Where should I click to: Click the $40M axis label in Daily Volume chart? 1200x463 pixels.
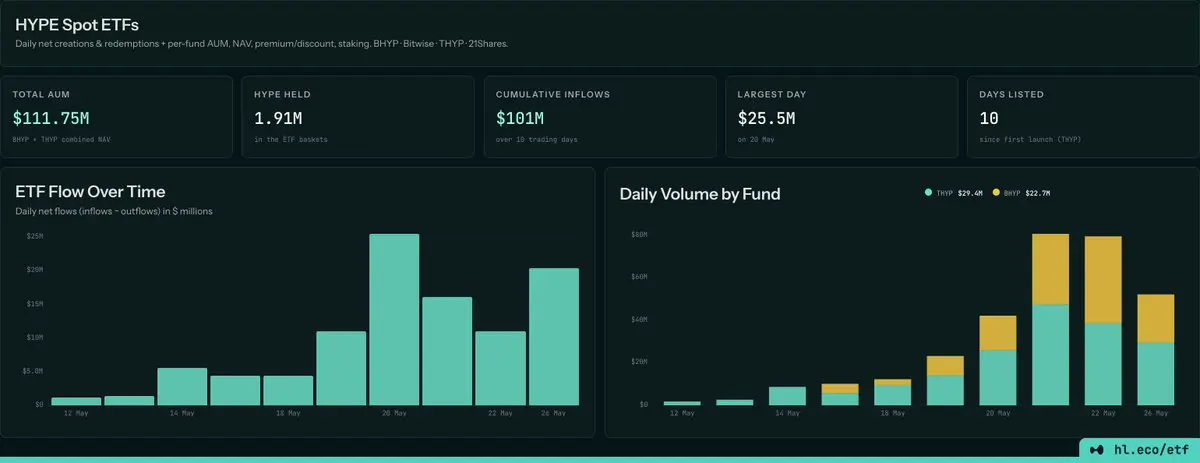pos(639,320)
